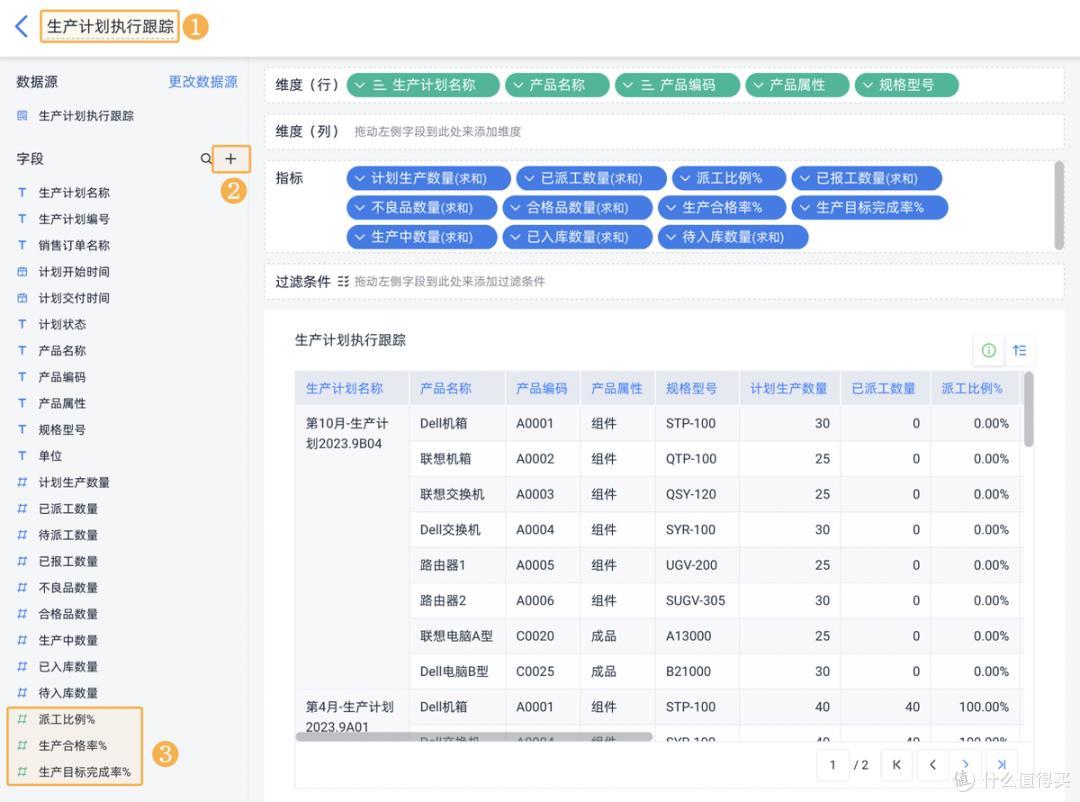Click the sort icon above table
The height and width of the screenshot is (802, 1080).
[x=1019, y=351]
